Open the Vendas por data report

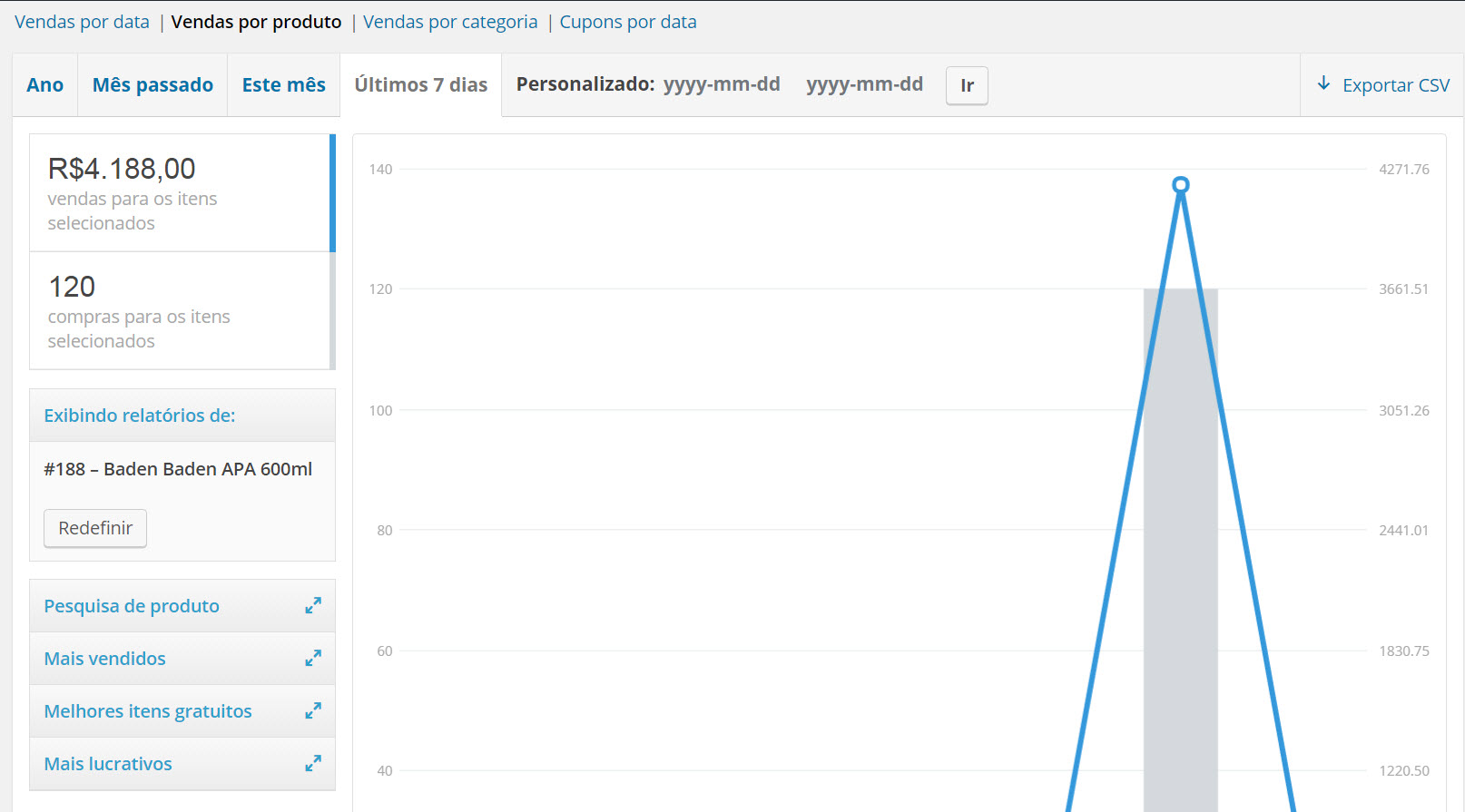click(x=82, y=22)
